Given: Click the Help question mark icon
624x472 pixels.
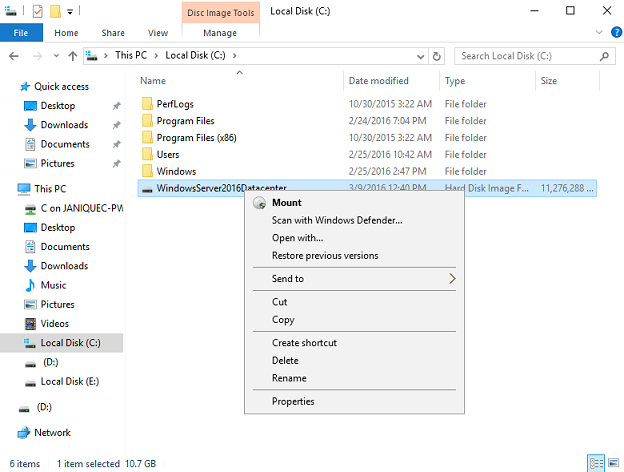Looking at the screenshot, I should [616, 32].
